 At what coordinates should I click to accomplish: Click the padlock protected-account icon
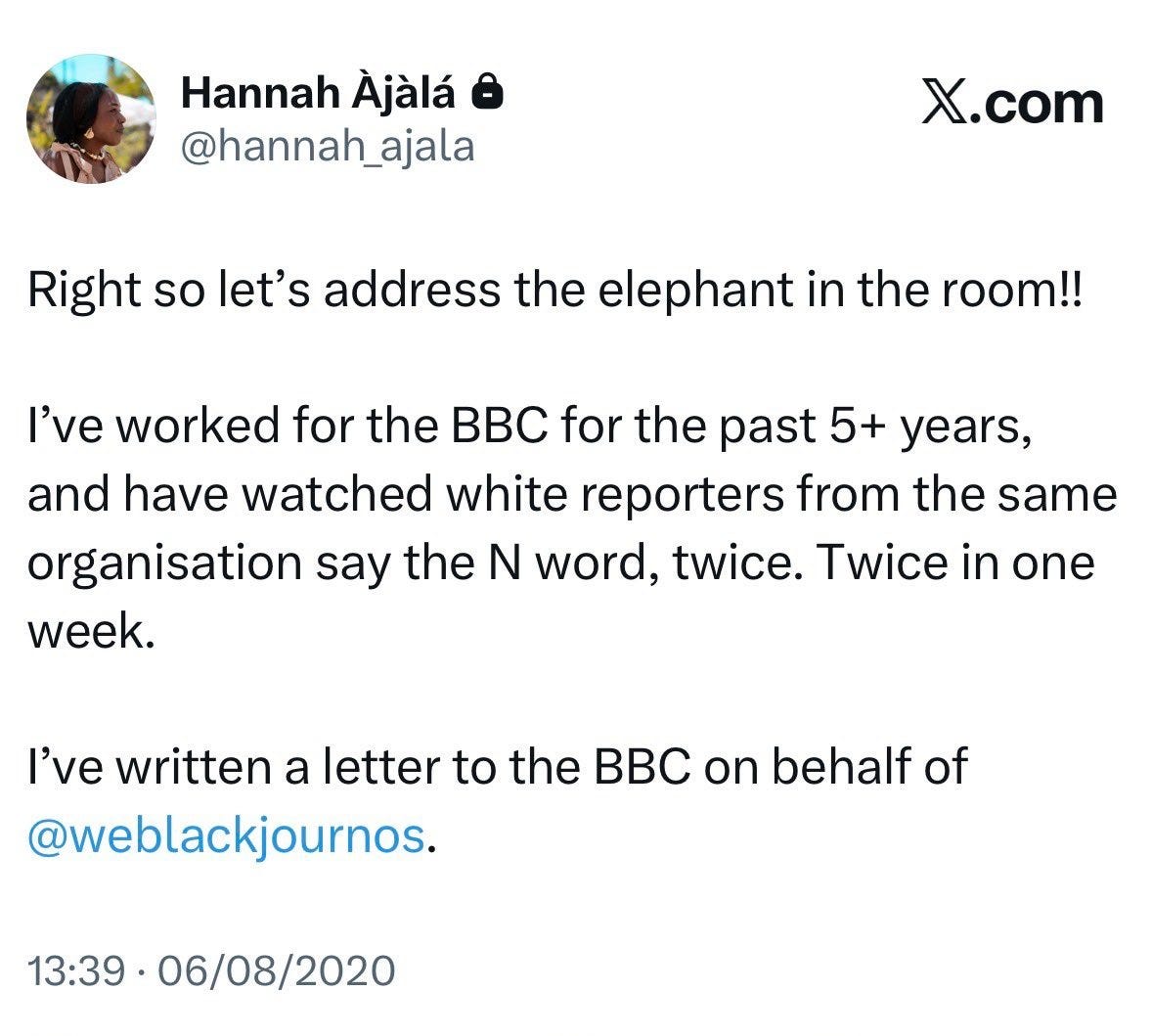coord(487,94)
